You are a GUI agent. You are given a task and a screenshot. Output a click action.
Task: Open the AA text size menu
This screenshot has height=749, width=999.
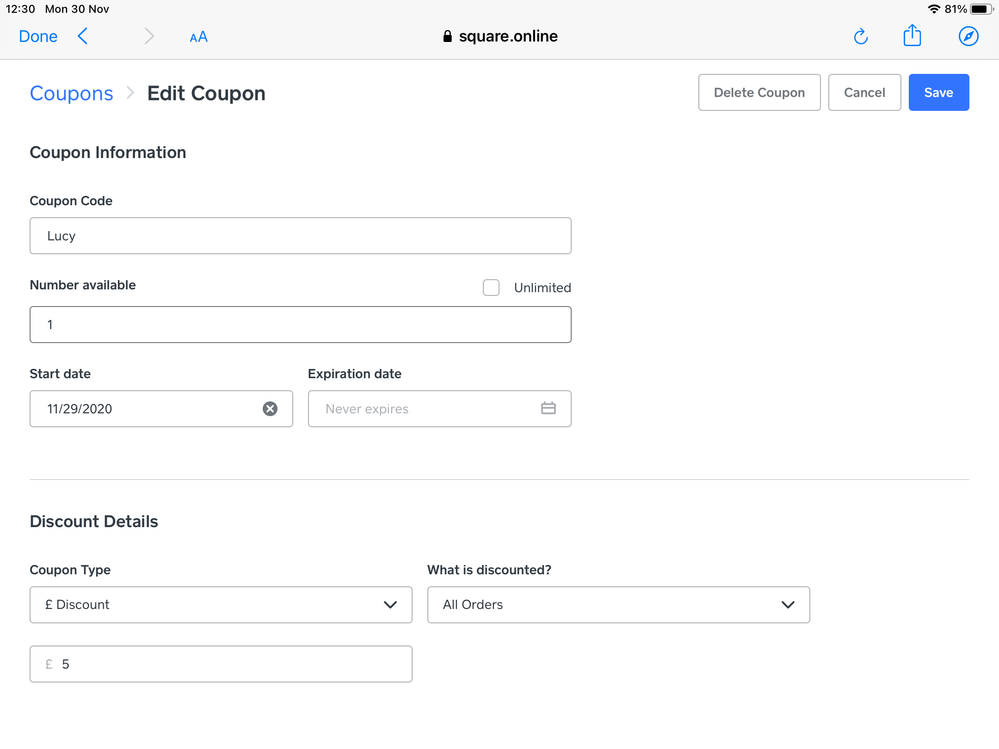point(198,37)
